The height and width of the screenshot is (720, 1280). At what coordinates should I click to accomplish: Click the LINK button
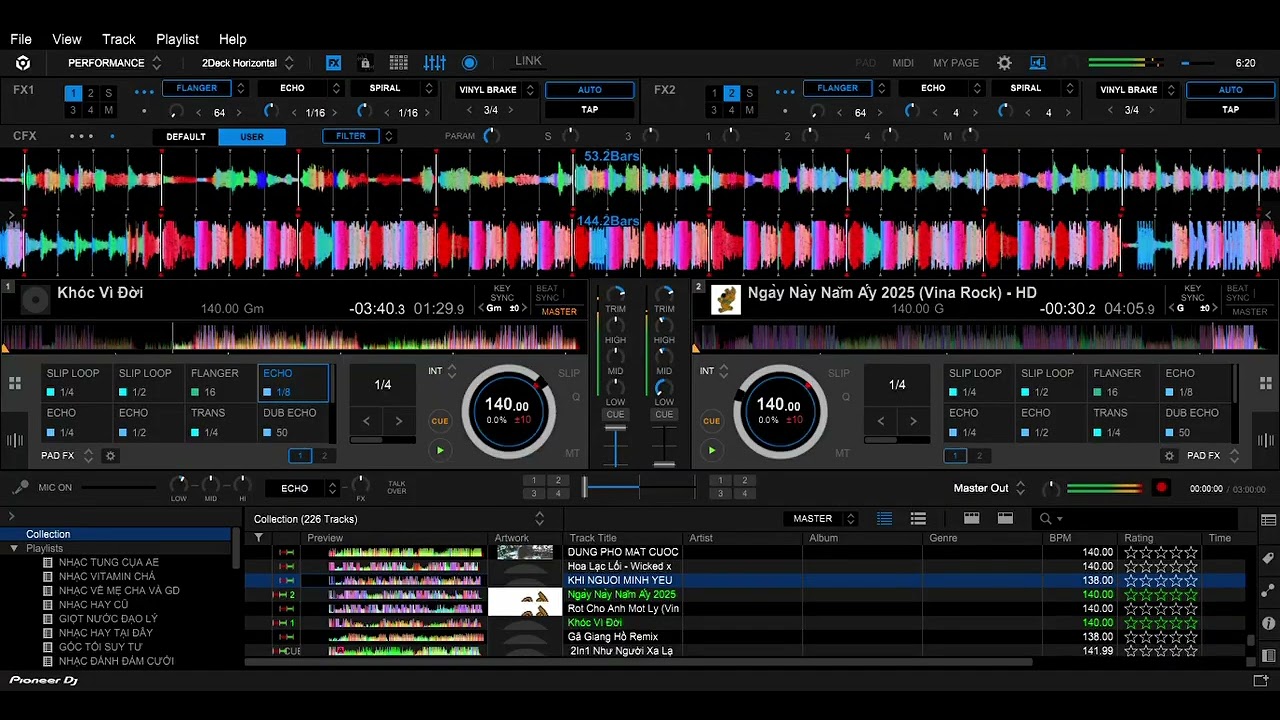pos(528,61)
